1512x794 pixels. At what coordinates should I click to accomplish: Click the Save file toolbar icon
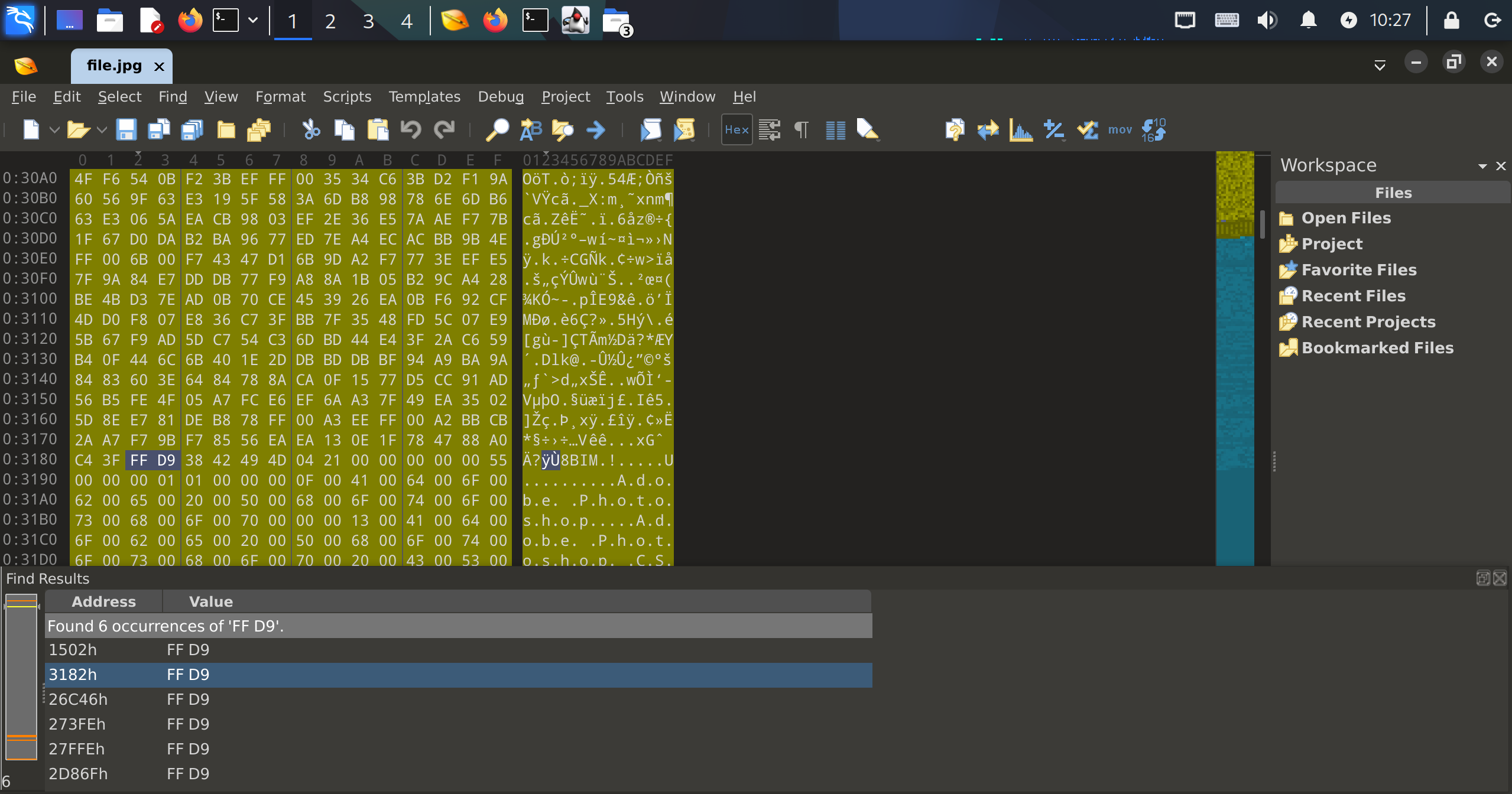click(126, 129)
